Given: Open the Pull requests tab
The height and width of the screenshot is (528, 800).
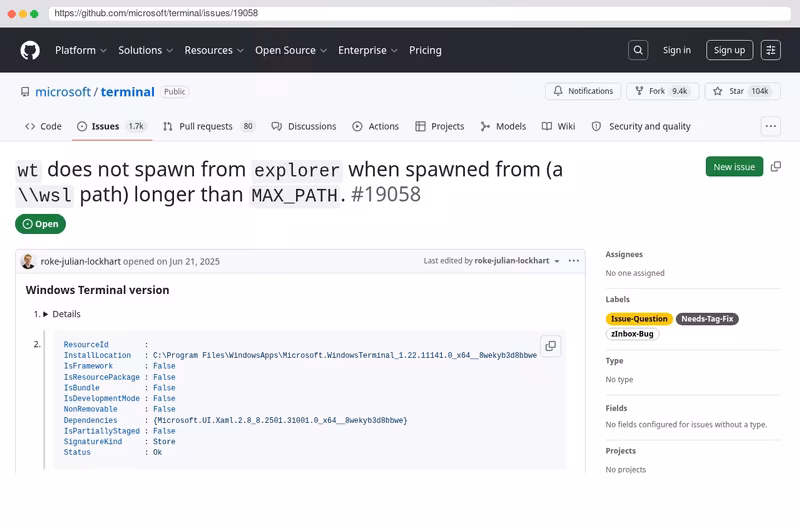Looking at the screenshot, I should pos(209,127).
